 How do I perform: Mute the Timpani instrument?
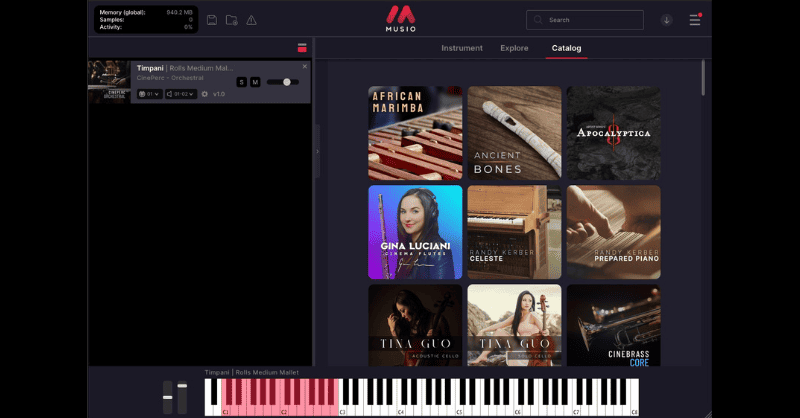tap(255, 82)
